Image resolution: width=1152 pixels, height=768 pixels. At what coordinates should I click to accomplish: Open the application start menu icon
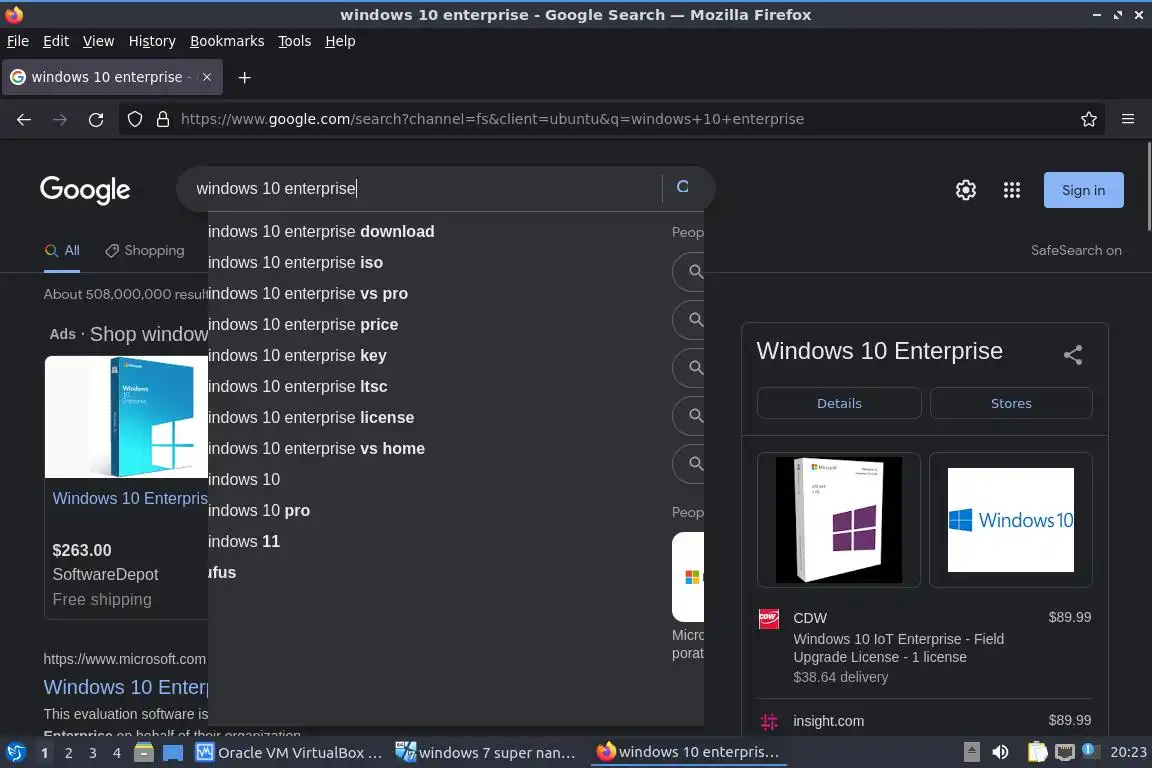tap(15, 753)
